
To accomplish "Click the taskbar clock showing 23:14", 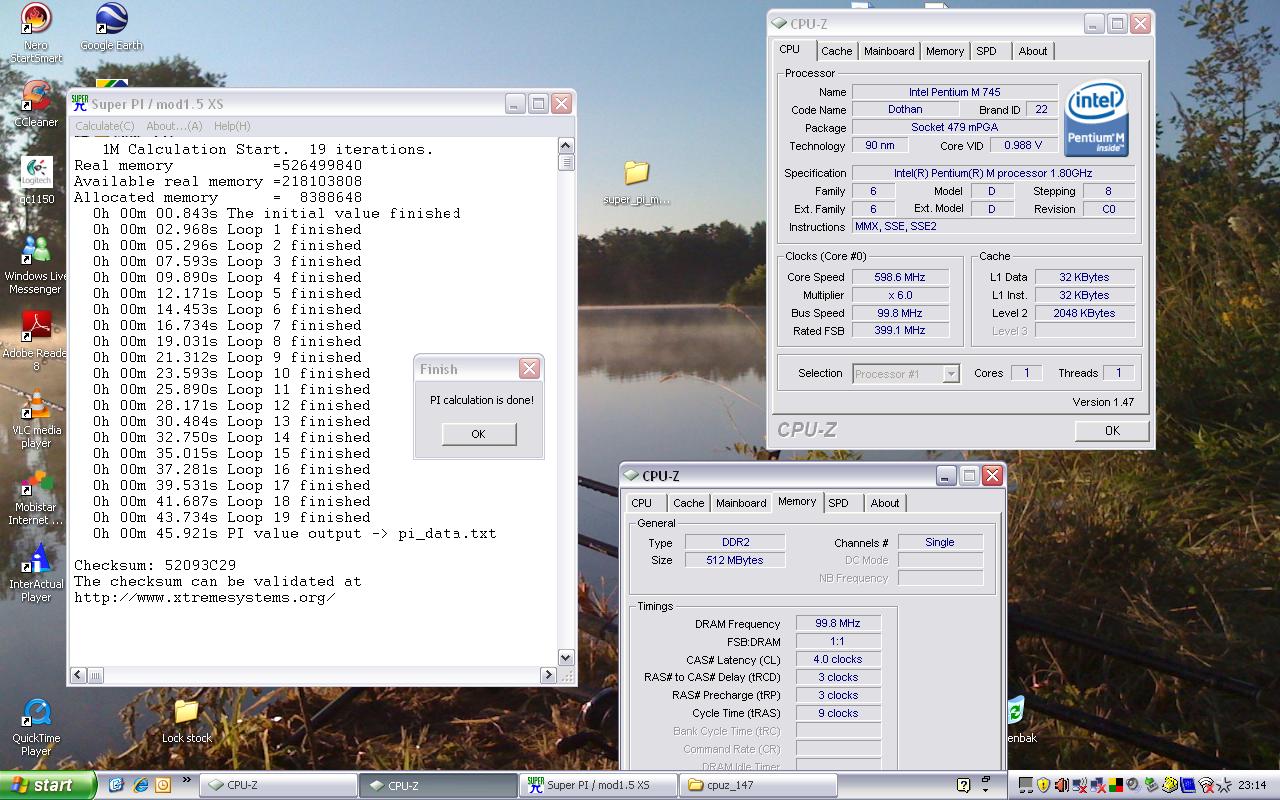I will tap(1252, 785).
